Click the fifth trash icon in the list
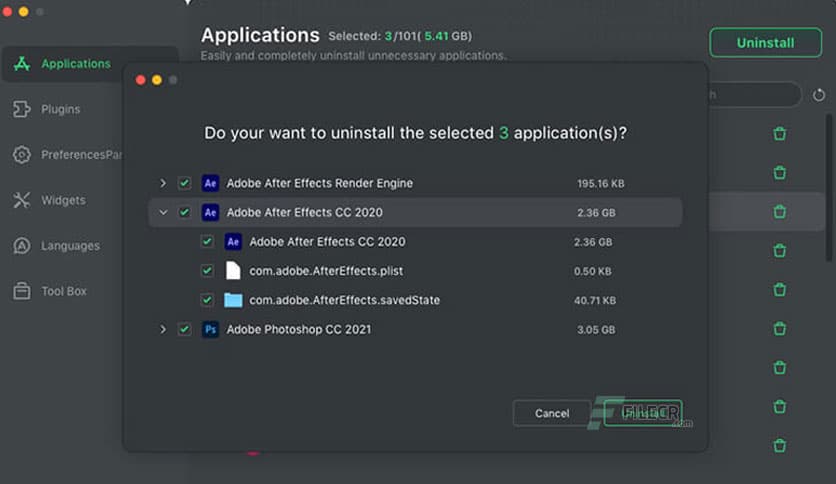The image size is (836, 484). pyautogui.click(x=779, y=289)
